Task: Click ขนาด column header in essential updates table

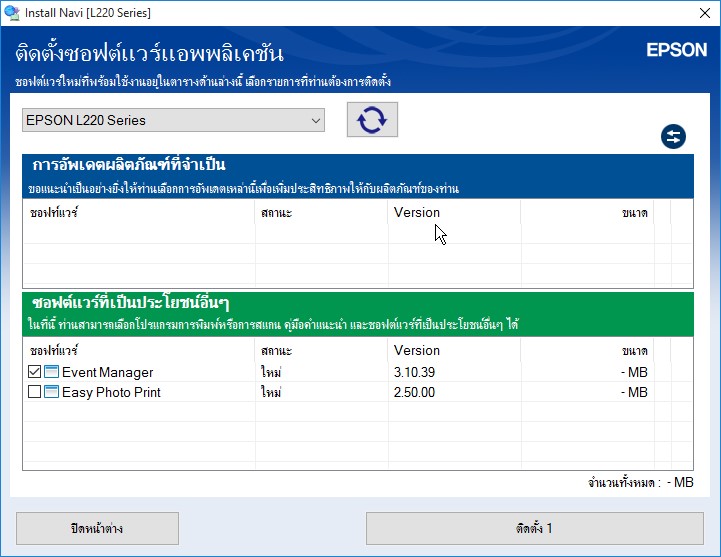Action: tap(635, 213)
